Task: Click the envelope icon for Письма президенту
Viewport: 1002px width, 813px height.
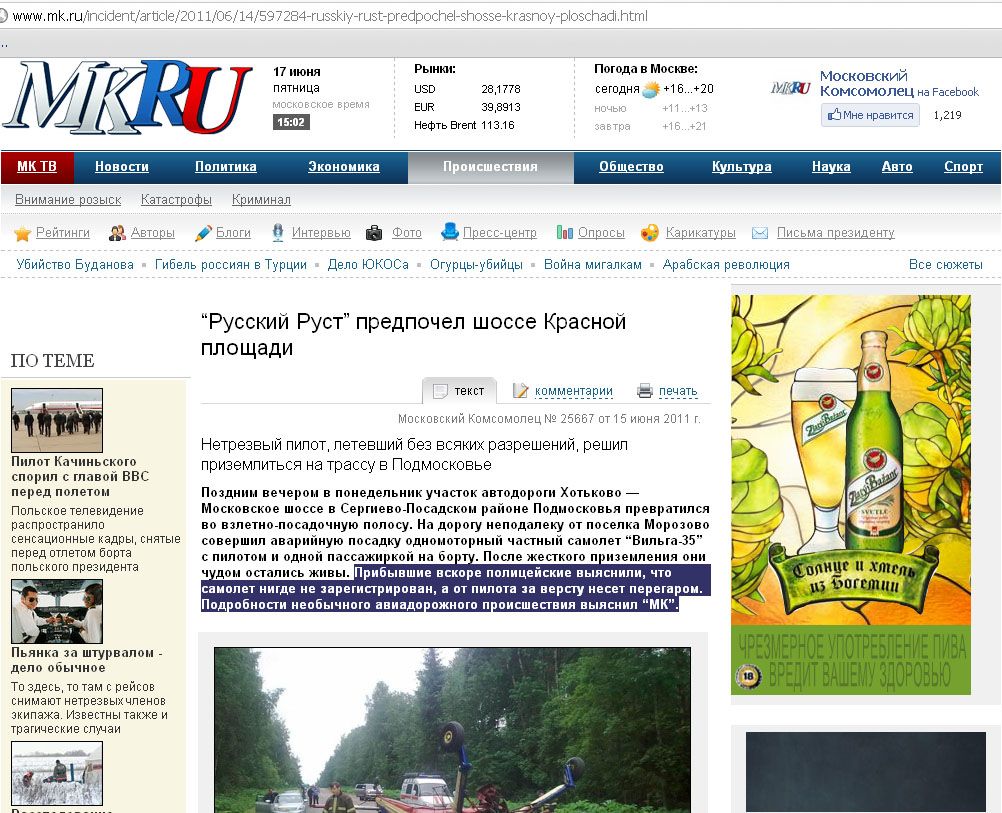Action: point(760,233)
